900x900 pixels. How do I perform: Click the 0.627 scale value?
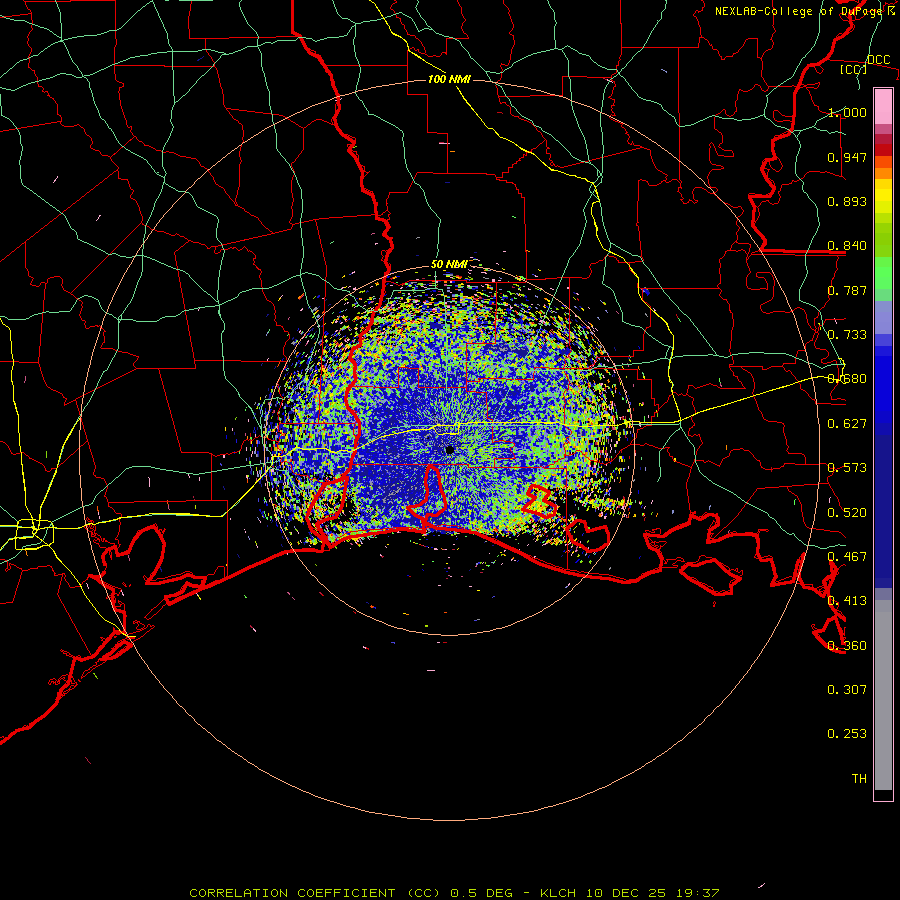pos(847,424)
